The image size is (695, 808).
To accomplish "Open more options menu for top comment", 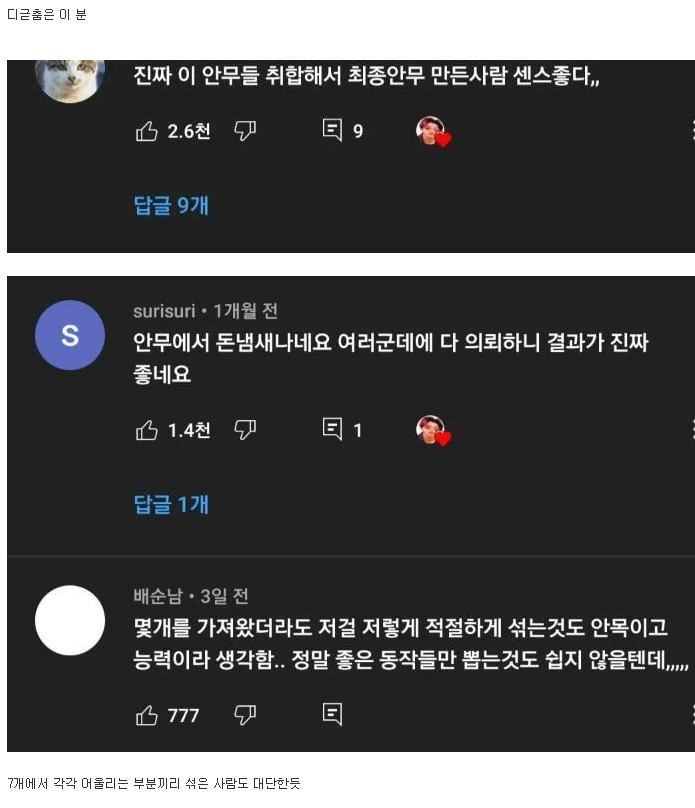I will [693, 130].
